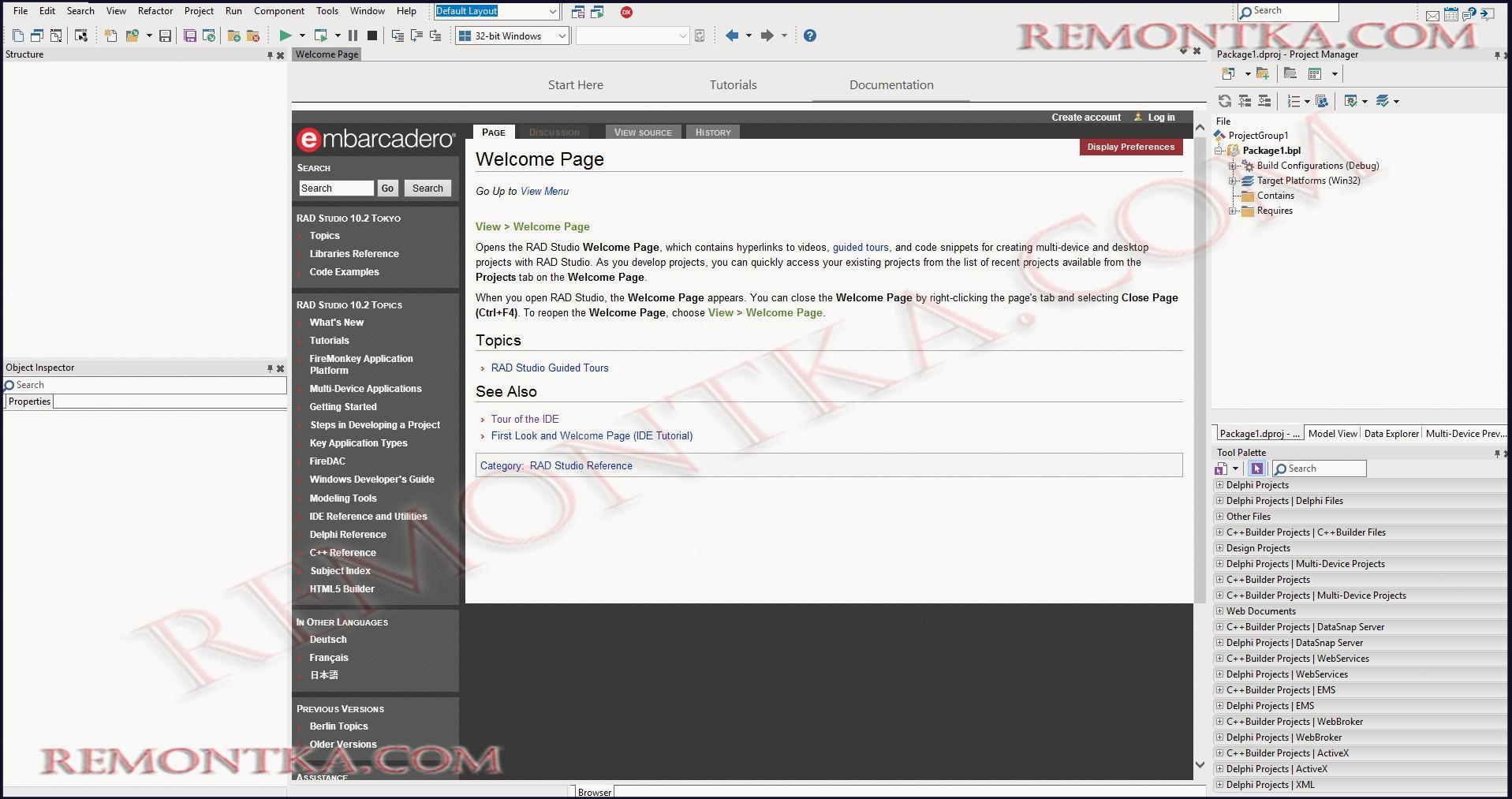
Task: Open the FireDAC sidebar link
Action: pyautogui.click(x=327, y=461)
